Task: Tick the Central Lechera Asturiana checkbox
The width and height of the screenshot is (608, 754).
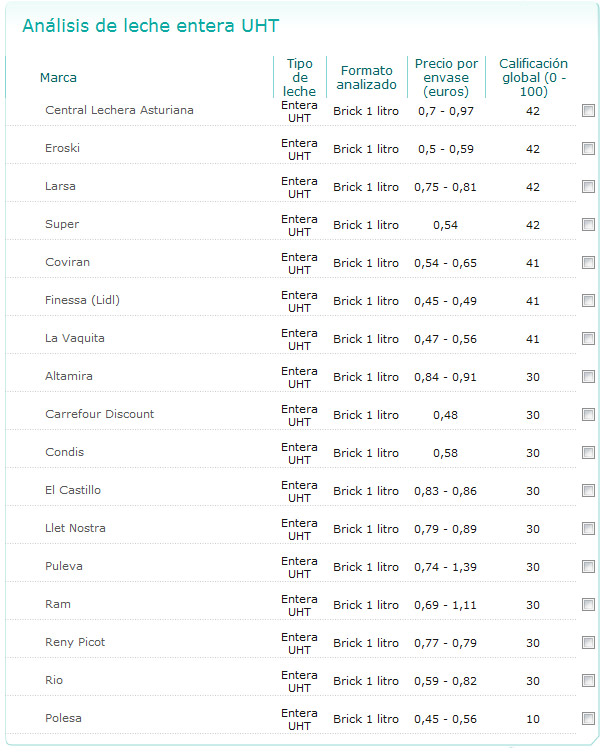Action: point(588,111)
